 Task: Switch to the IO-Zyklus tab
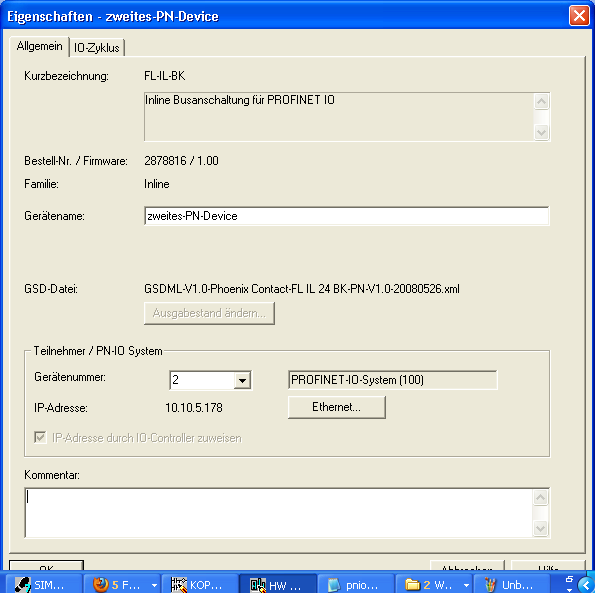point(97,48)
